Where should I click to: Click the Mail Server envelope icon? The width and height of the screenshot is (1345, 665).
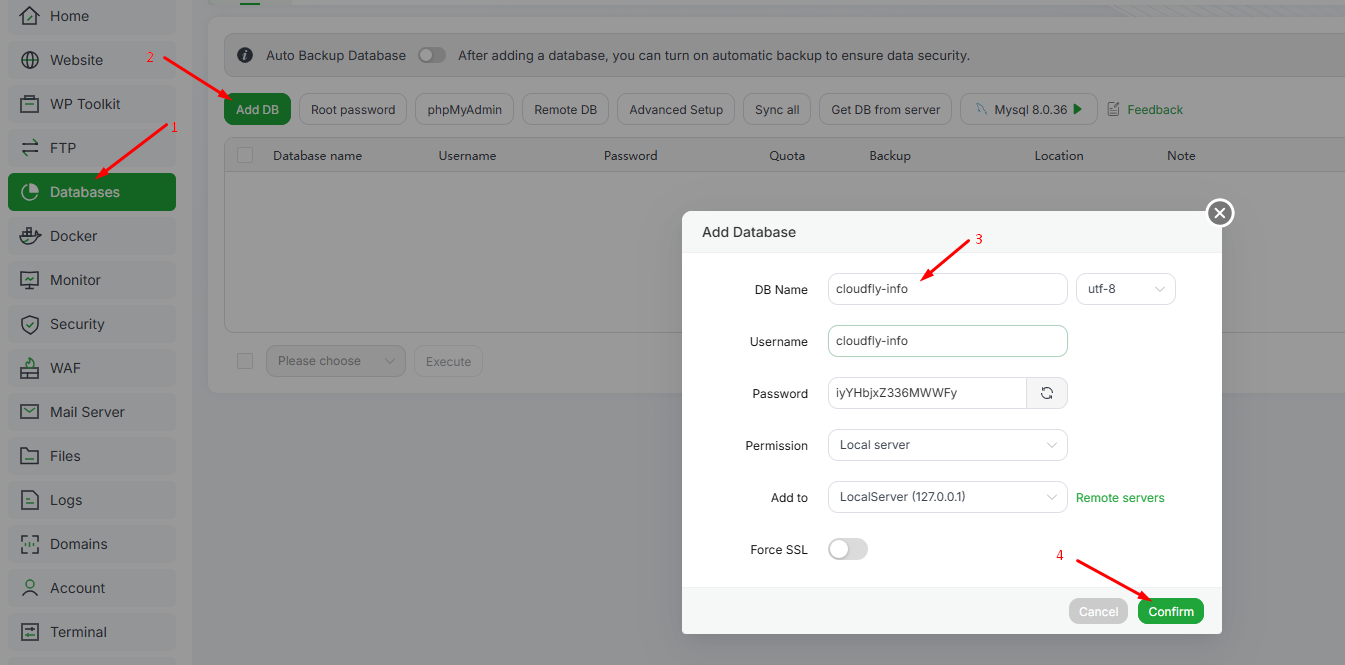pyautogui.click(x=30, y=412)
